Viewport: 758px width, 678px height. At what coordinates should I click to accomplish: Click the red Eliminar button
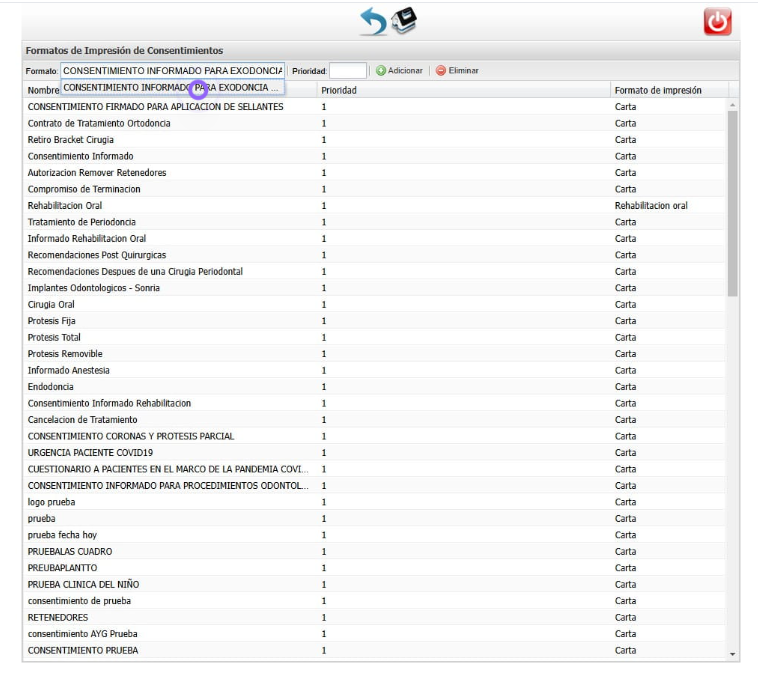tap(457, 71)
